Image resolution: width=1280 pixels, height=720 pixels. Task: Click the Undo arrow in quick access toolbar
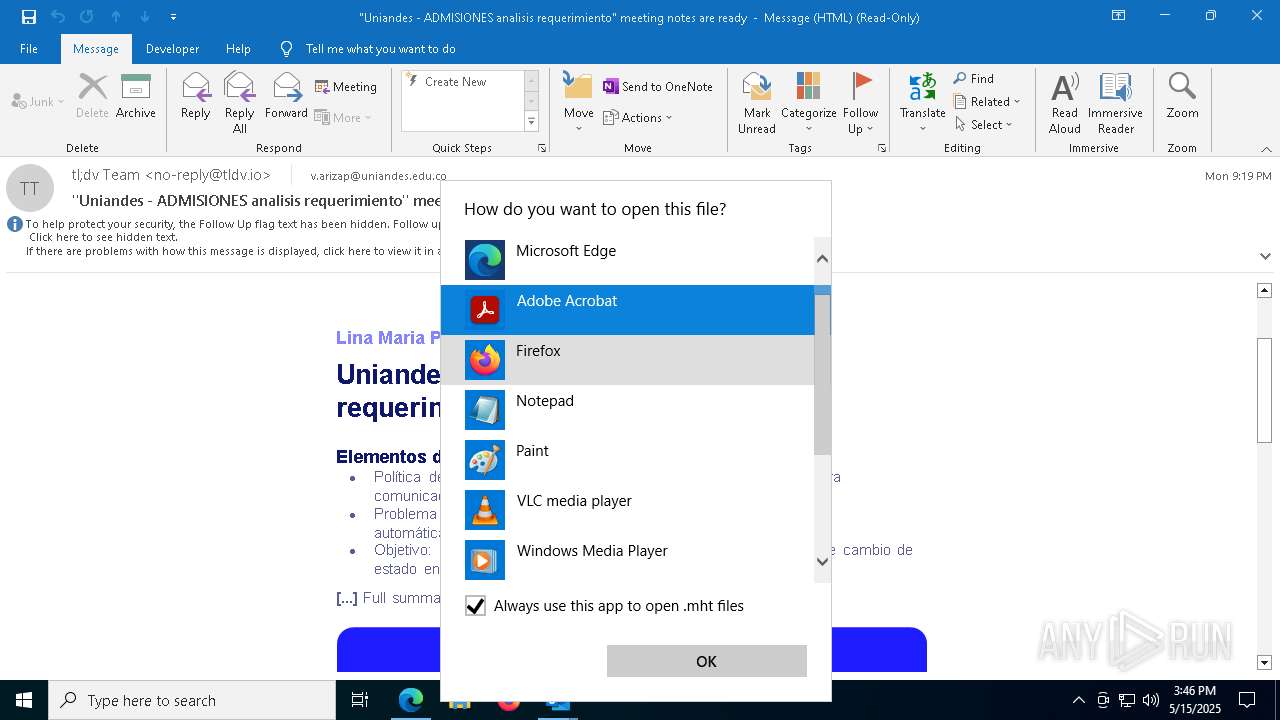[58, 17]
